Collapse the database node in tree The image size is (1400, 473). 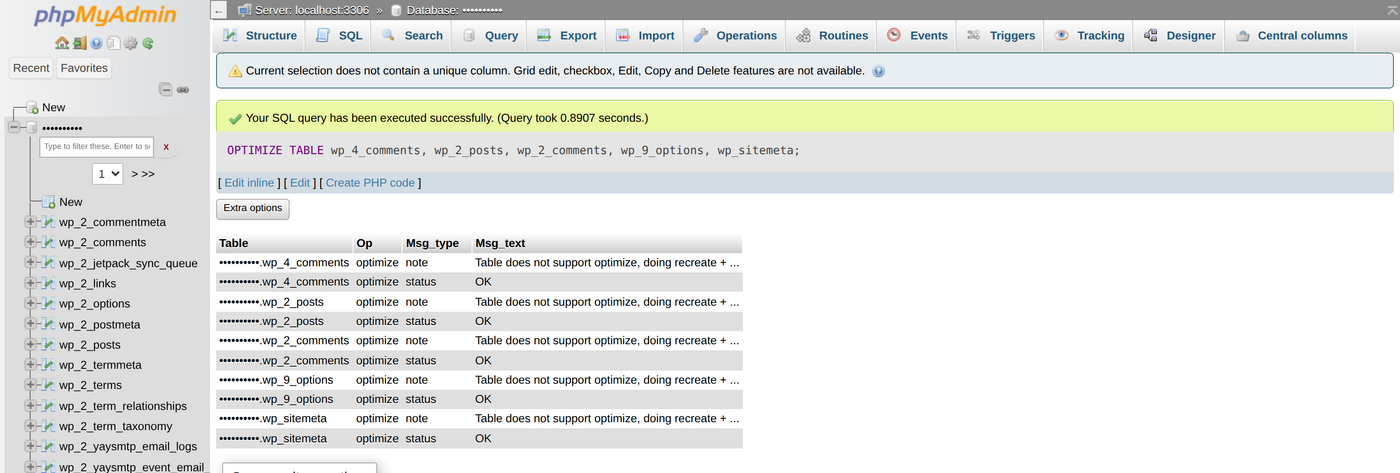(14, 127)
